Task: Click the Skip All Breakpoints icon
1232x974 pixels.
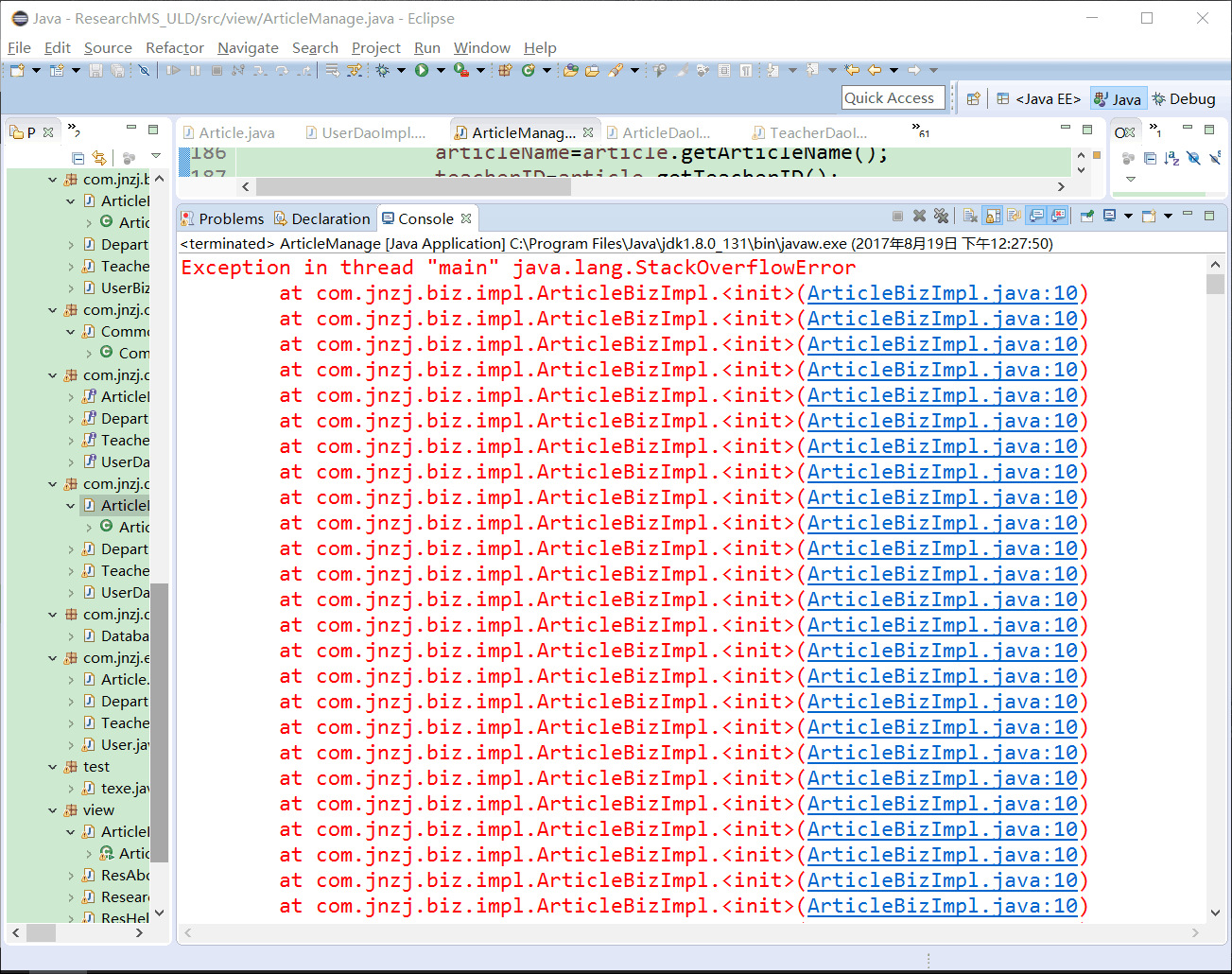Action: click(144, 70)
